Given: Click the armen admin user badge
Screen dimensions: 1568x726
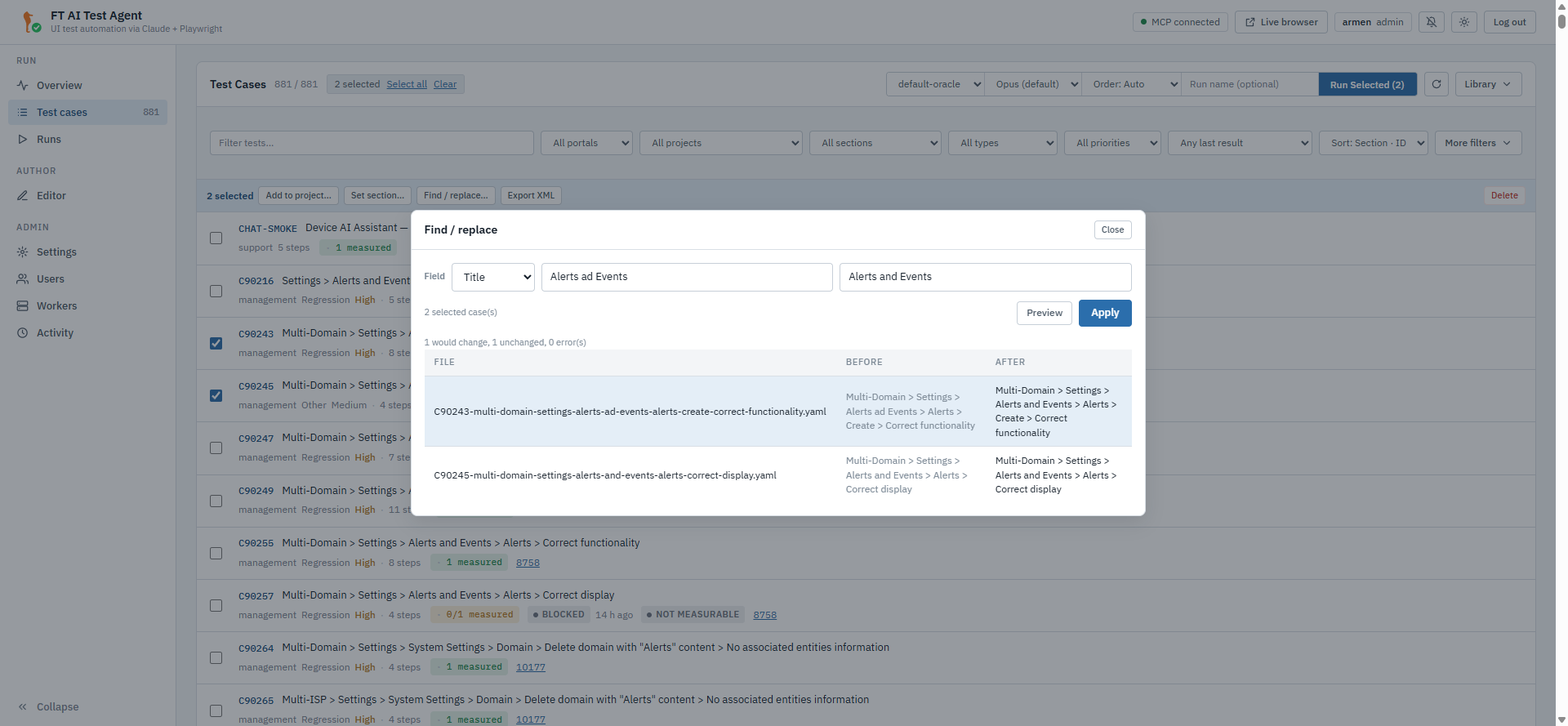Looking at the screenshot, I should 1373,22.
